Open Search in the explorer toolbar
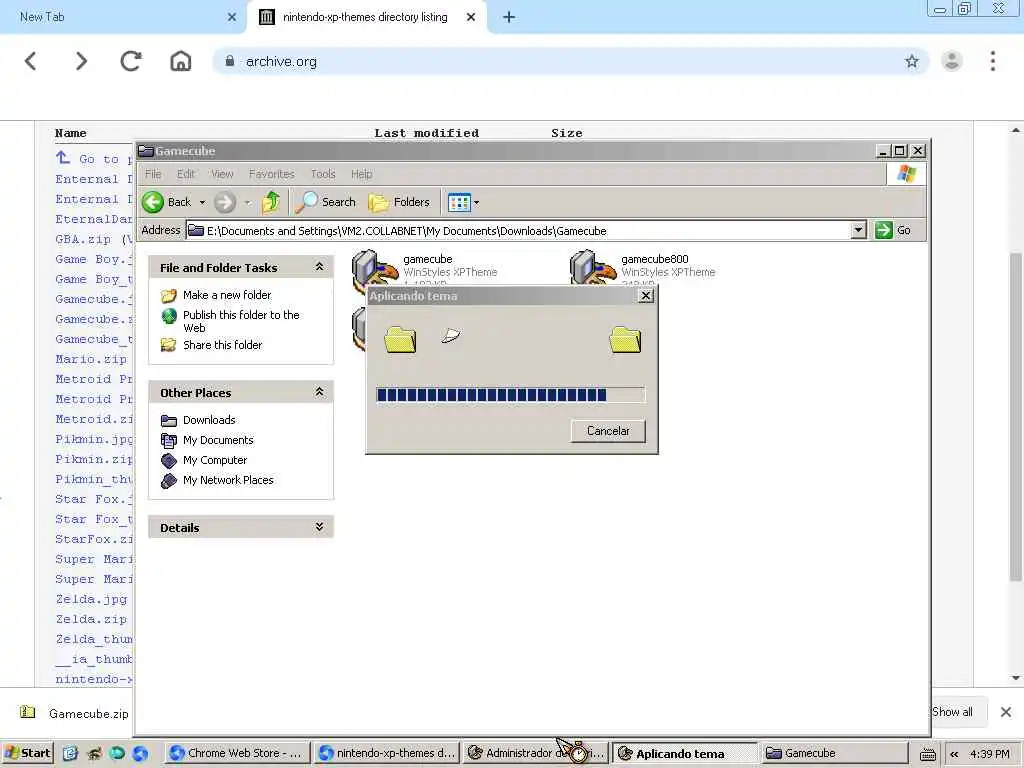 325,202
